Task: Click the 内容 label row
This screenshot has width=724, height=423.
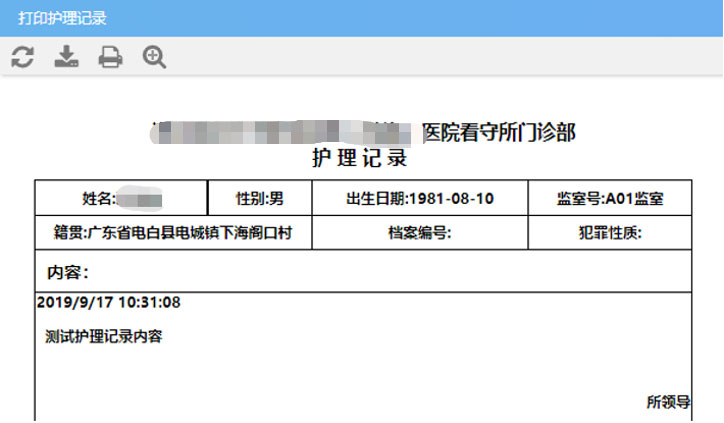Action: click(x=363, y=272)
